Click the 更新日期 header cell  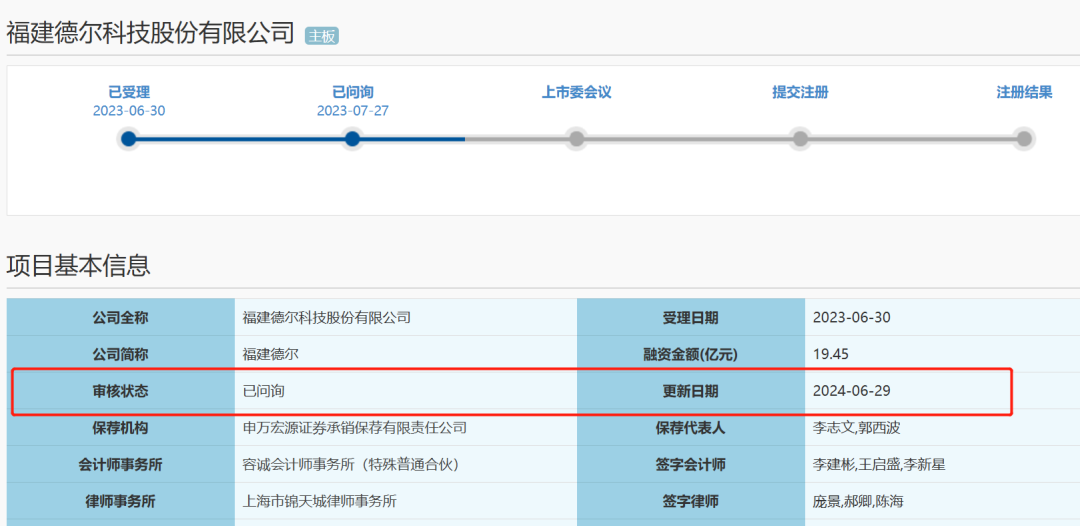[x=691, y=391]
